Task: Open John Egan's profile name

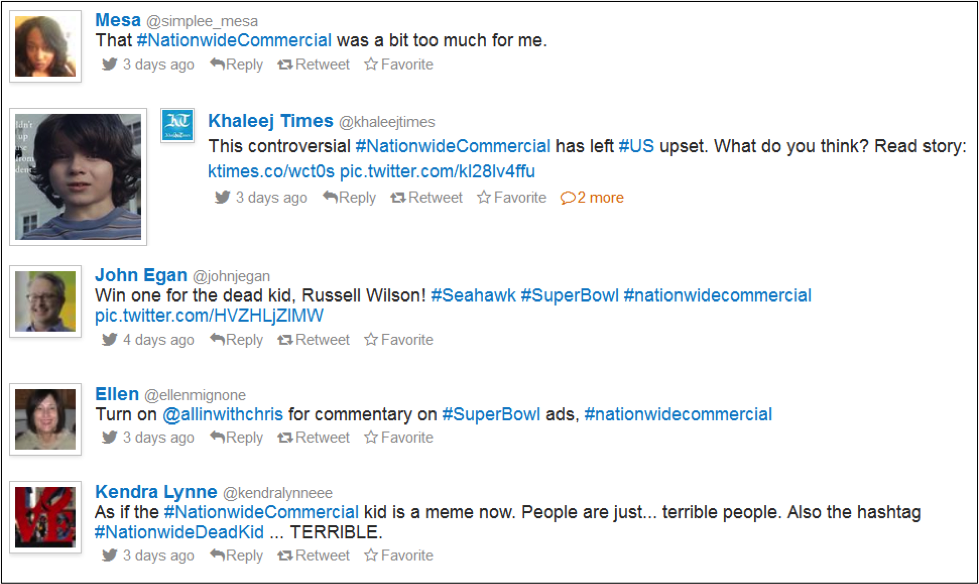Action: point(141,275)
